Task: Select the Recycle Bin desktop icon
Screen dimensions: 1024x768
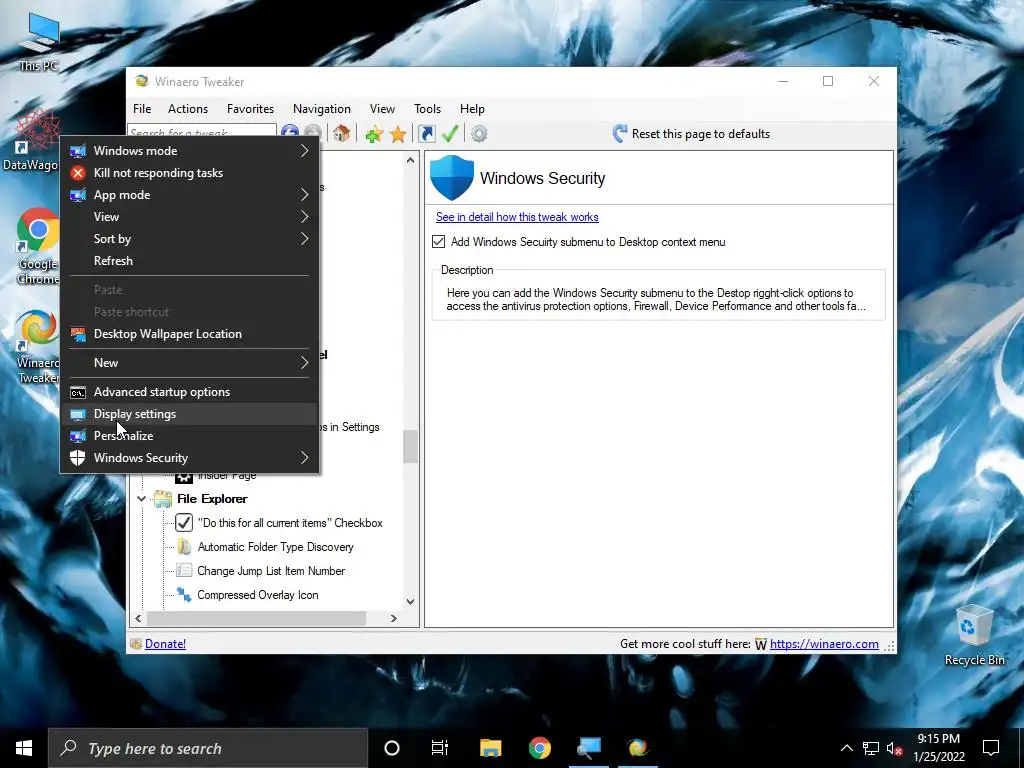Action: [x=974, y=635]
